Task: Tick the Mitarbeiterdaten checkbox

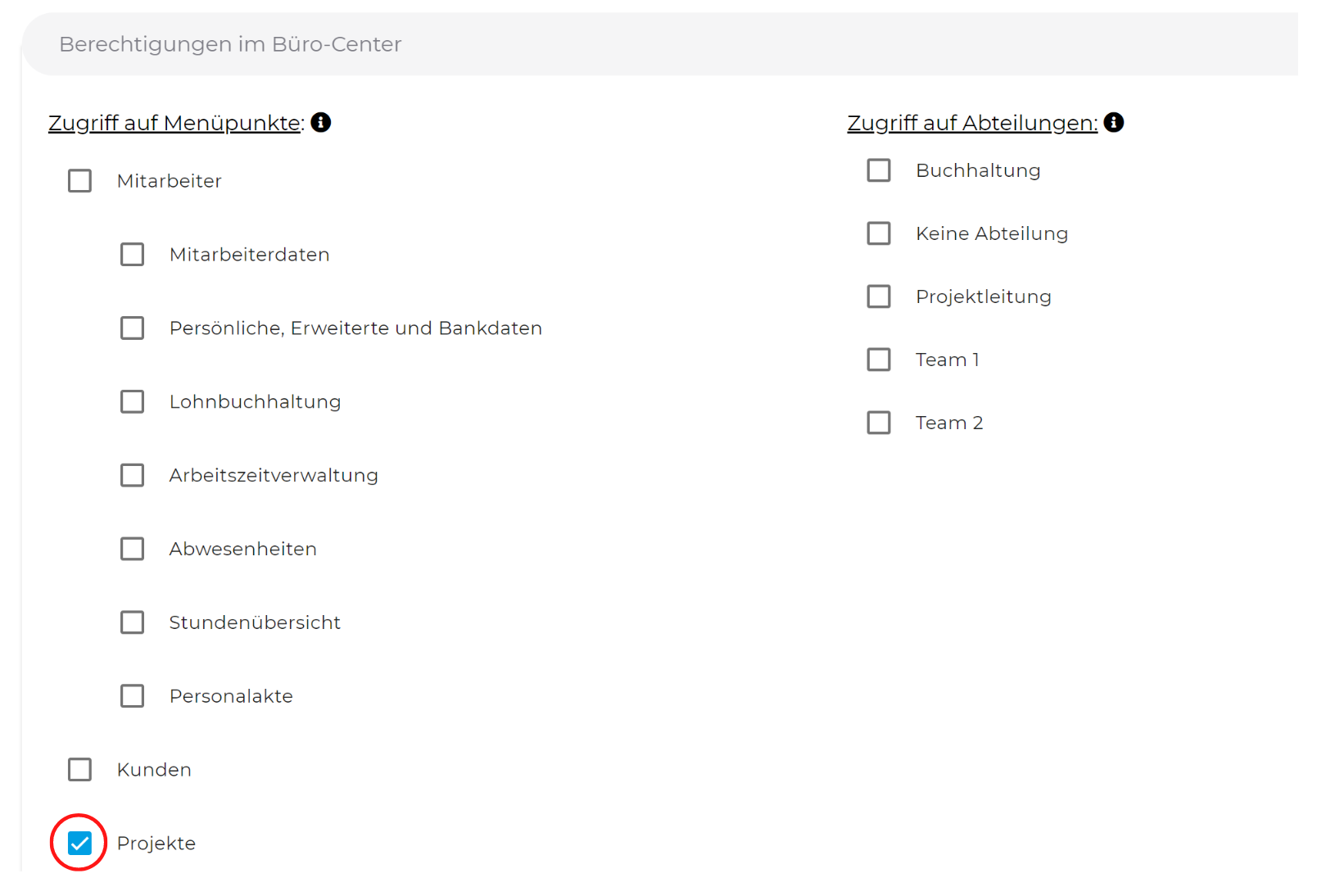Action: pyautogui.click(x=132, y=255)
